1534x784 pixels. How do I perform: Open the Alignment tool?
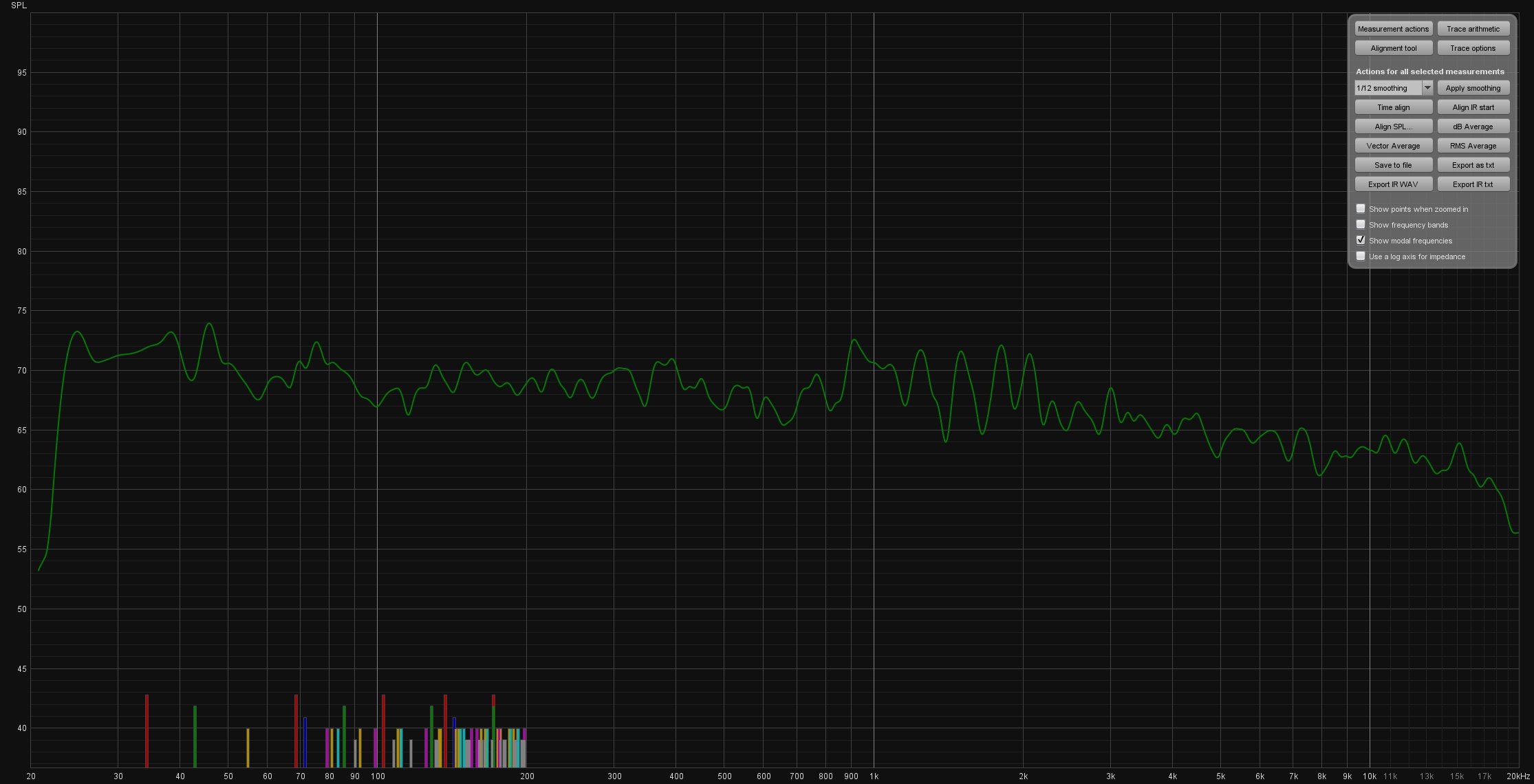(1393, 48)
